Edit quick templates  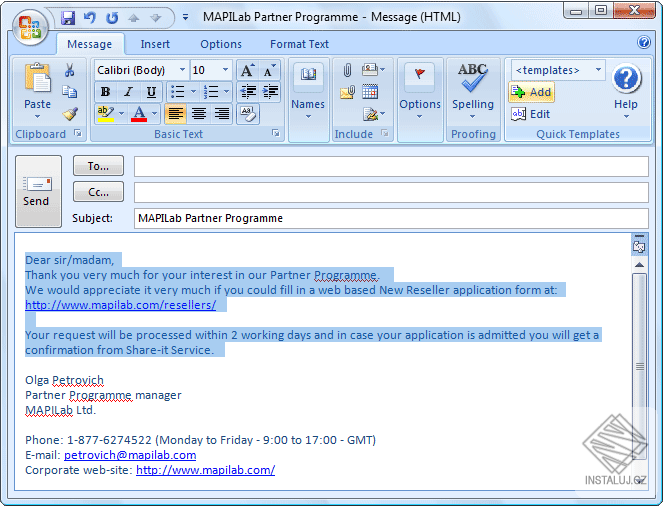[531, 114]
